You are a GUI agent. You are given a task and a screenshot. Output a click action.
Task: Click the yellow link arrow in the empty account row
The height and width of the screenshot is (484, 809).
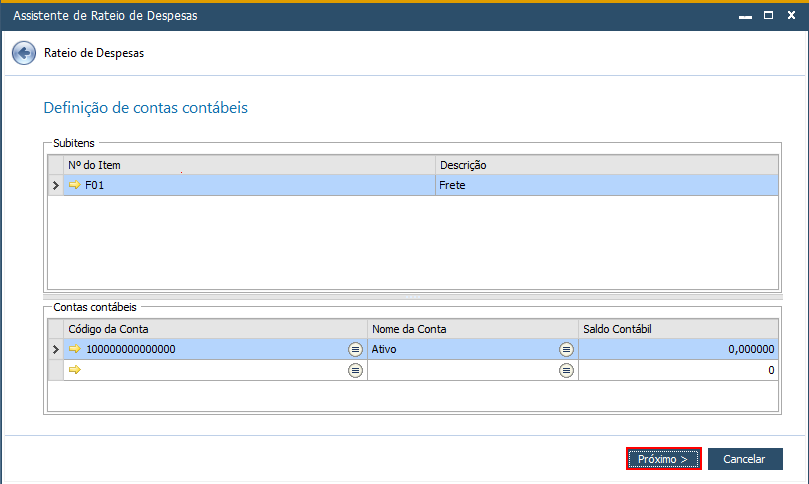pyautogui.click(x=75, y=369)
